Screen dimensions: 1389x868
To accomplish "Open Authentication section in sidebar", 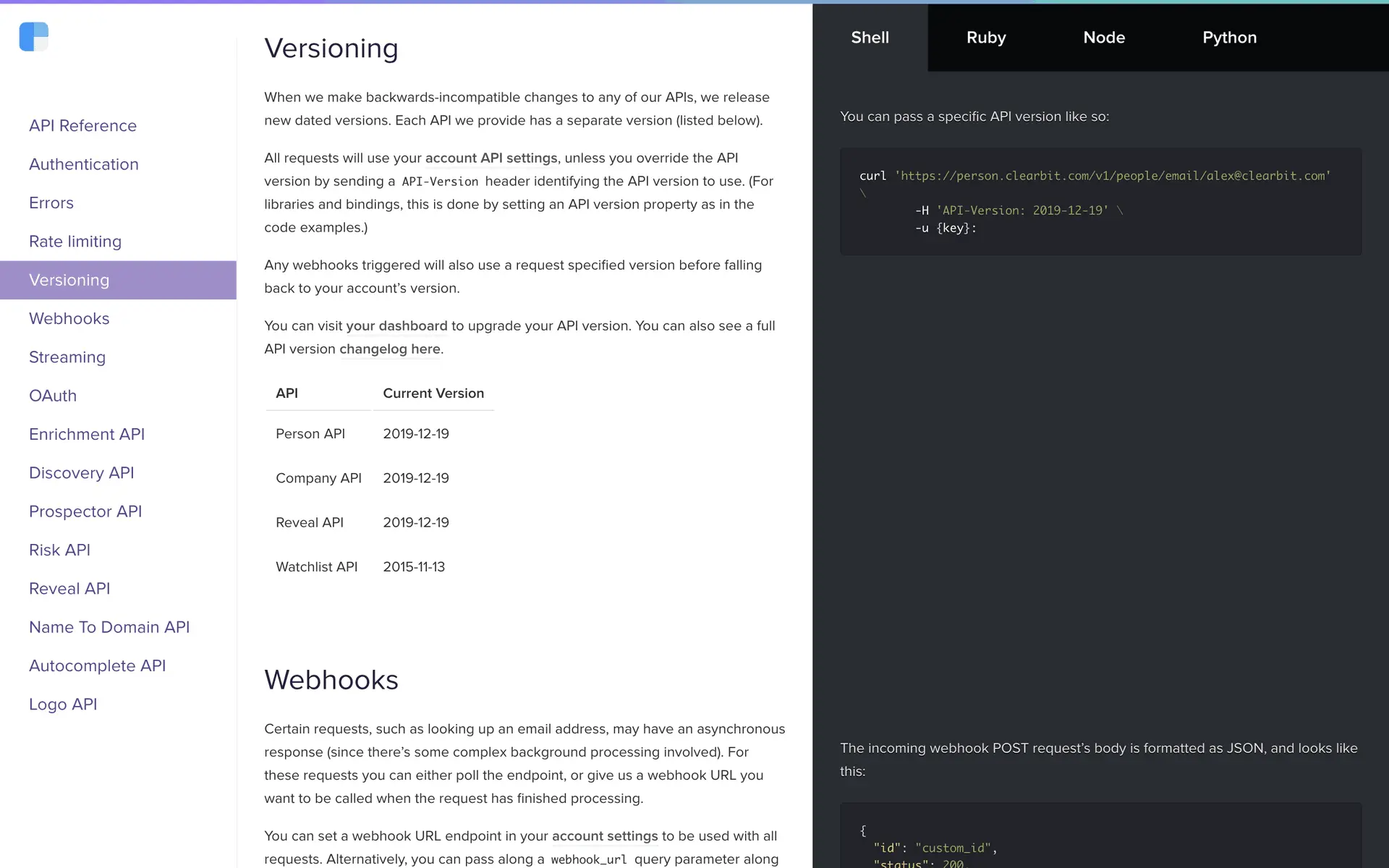I will point(84,164).
